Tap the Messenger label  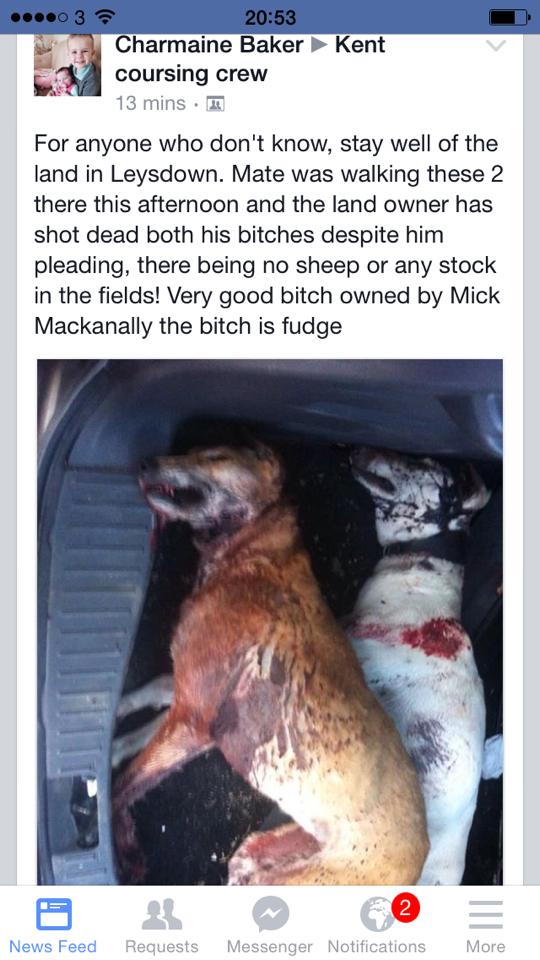click(270, 947)
